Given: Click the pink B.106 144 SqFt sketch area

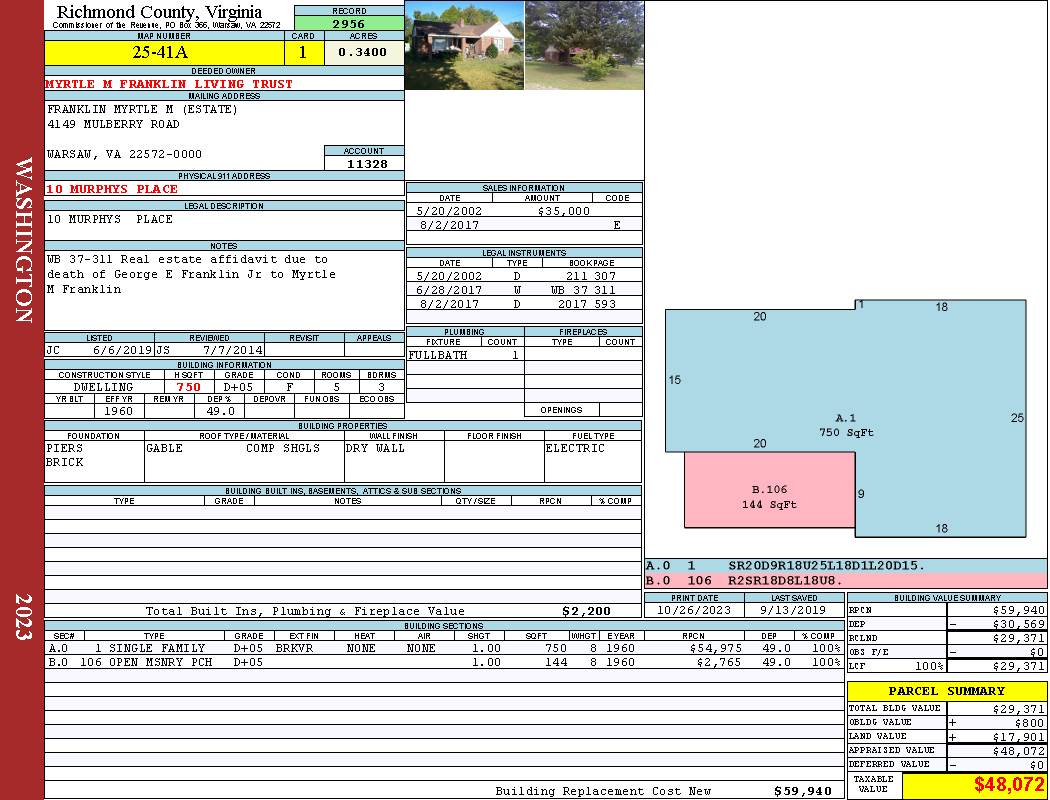Looking at the screenshot, I should pyautogui.click(x=769, y=490).
